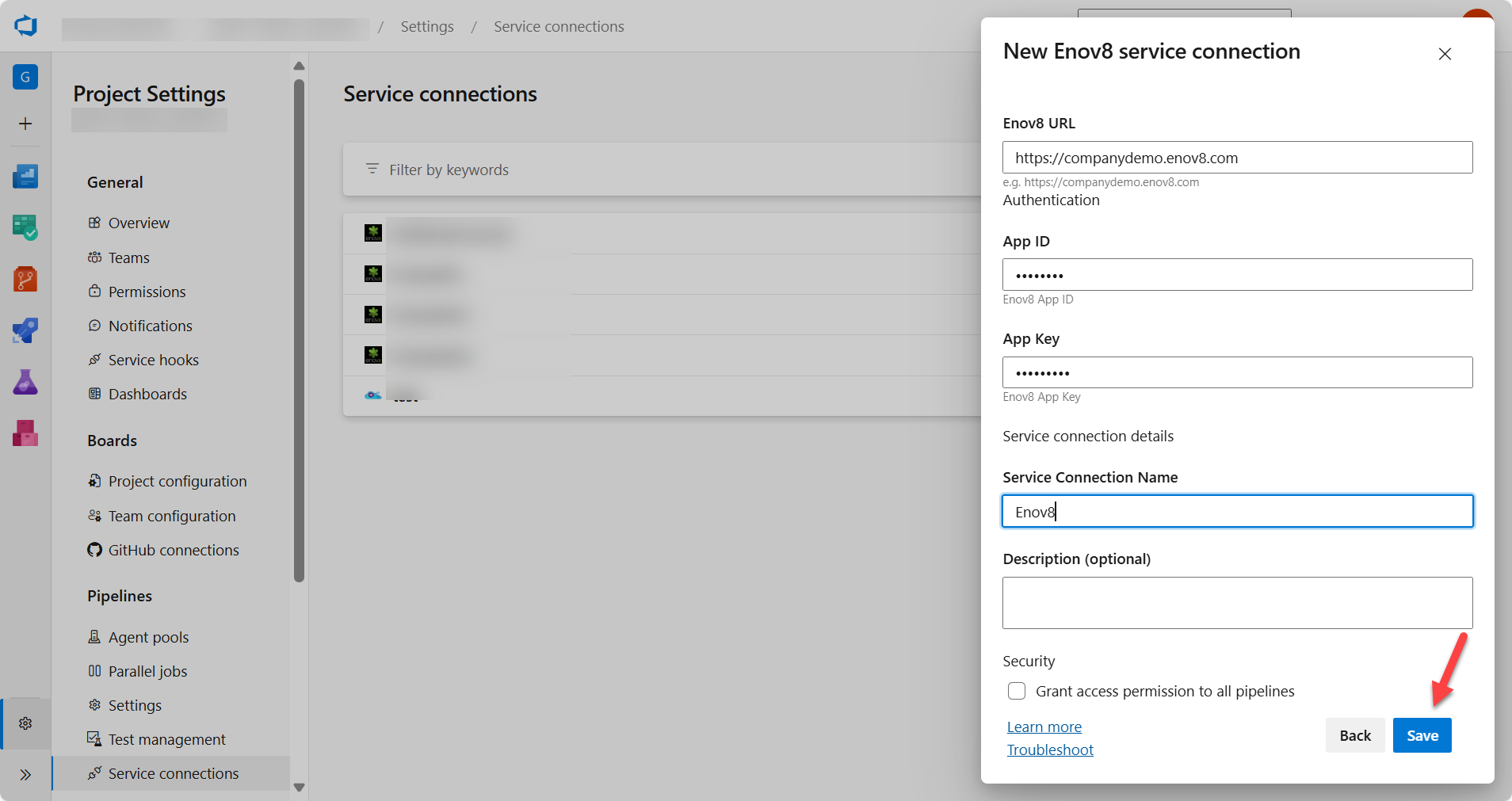Click the Enov8 URL input field
The width and height of the screenshot is (1512, 801).
click(1237, 158)
